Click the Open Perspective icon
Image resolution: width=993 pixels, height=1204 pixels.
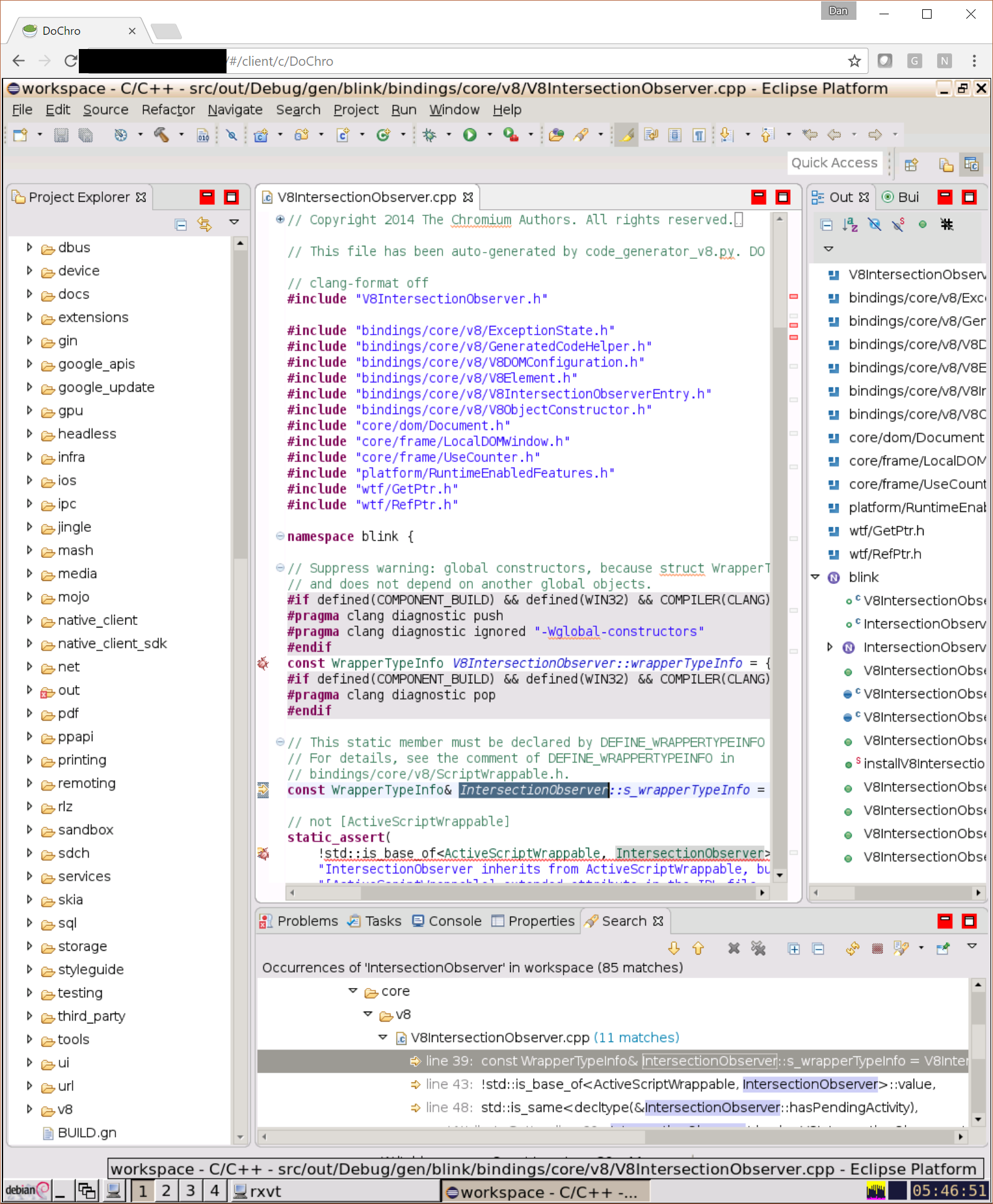[x=911, y=164]
